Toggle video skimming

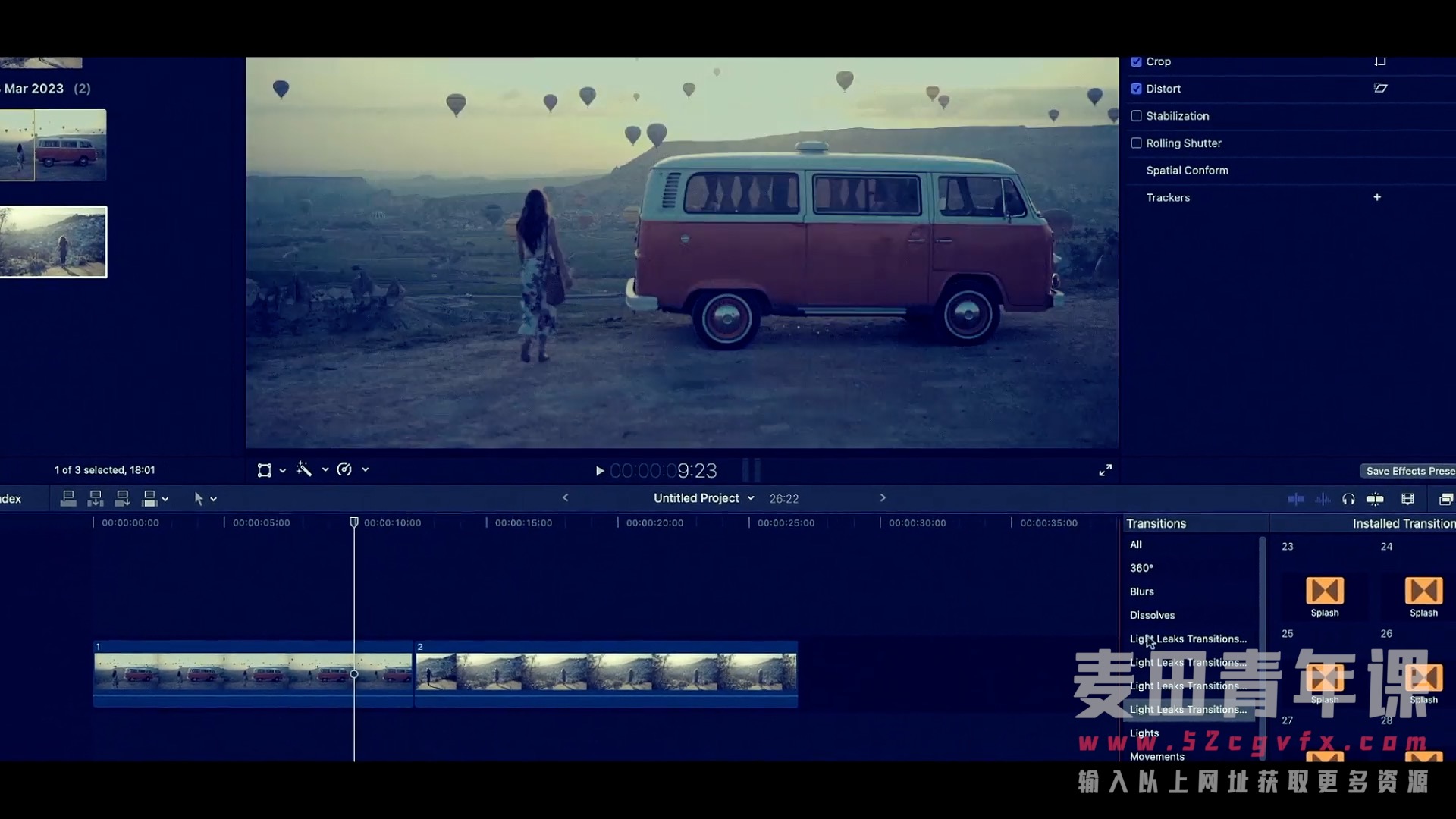click(1296, 499)
